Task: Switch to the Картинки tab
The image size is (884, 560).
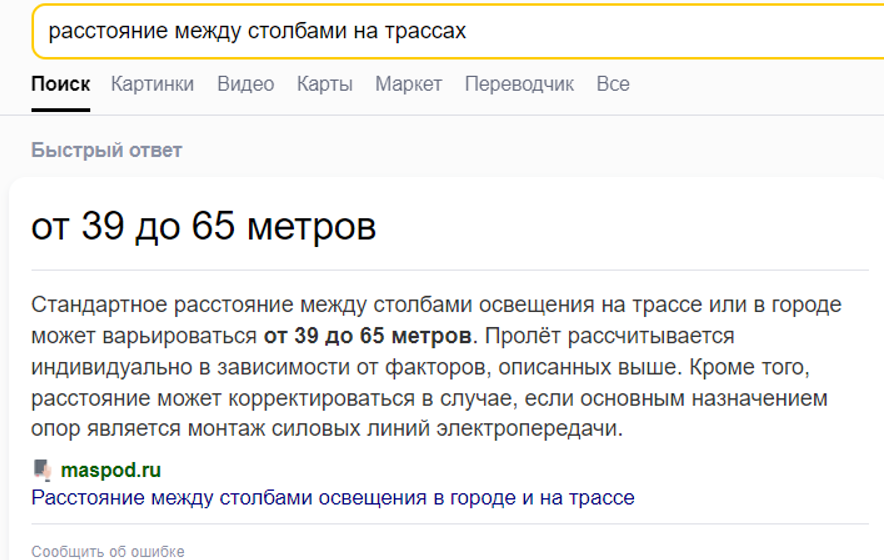Action: 152,84
